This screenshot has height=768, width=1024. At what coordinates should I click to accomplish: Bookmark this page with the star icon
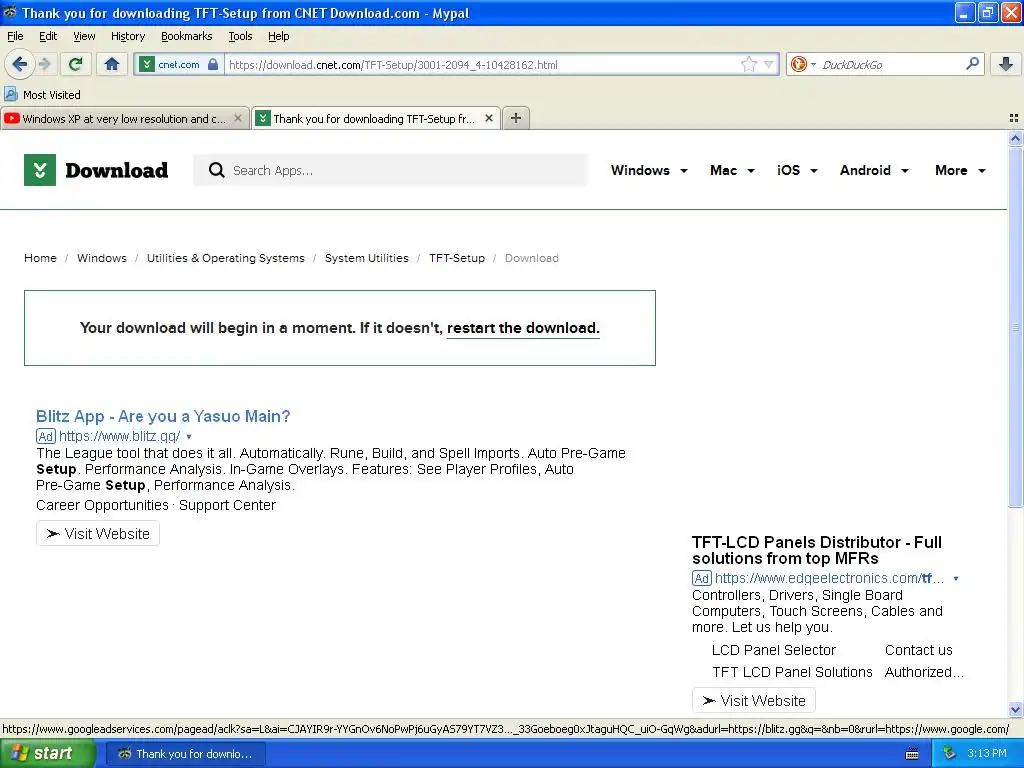748,64
